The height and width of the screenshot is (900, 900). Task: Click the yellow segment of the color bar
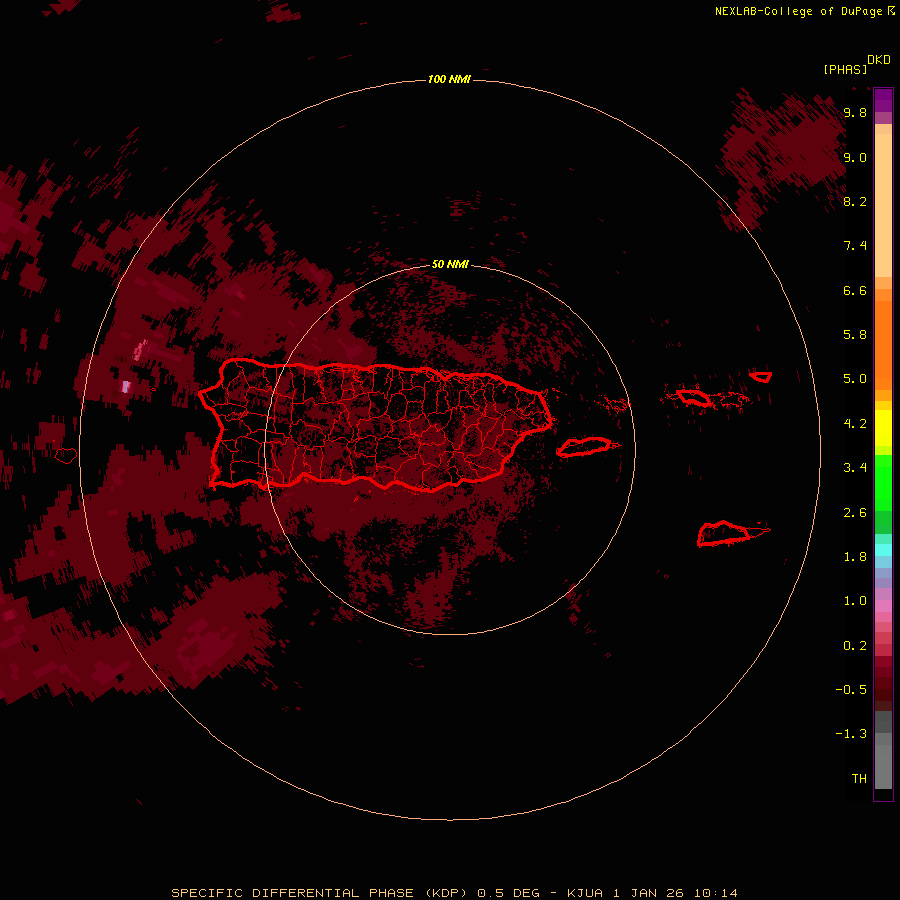tap(883, 428)
